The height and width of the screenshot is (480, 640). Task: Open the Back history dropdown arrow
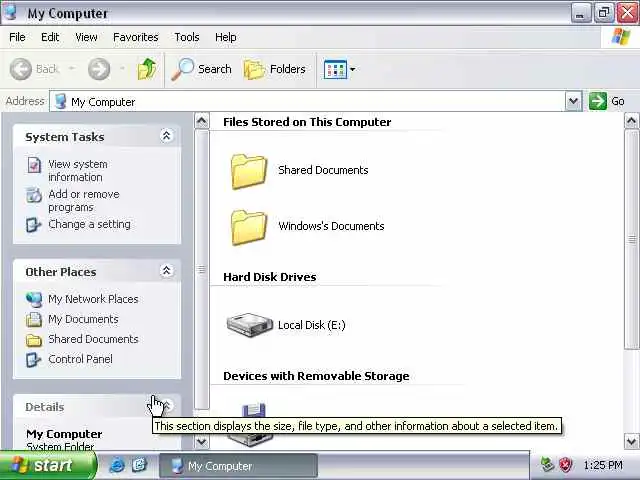pos(71,69)
